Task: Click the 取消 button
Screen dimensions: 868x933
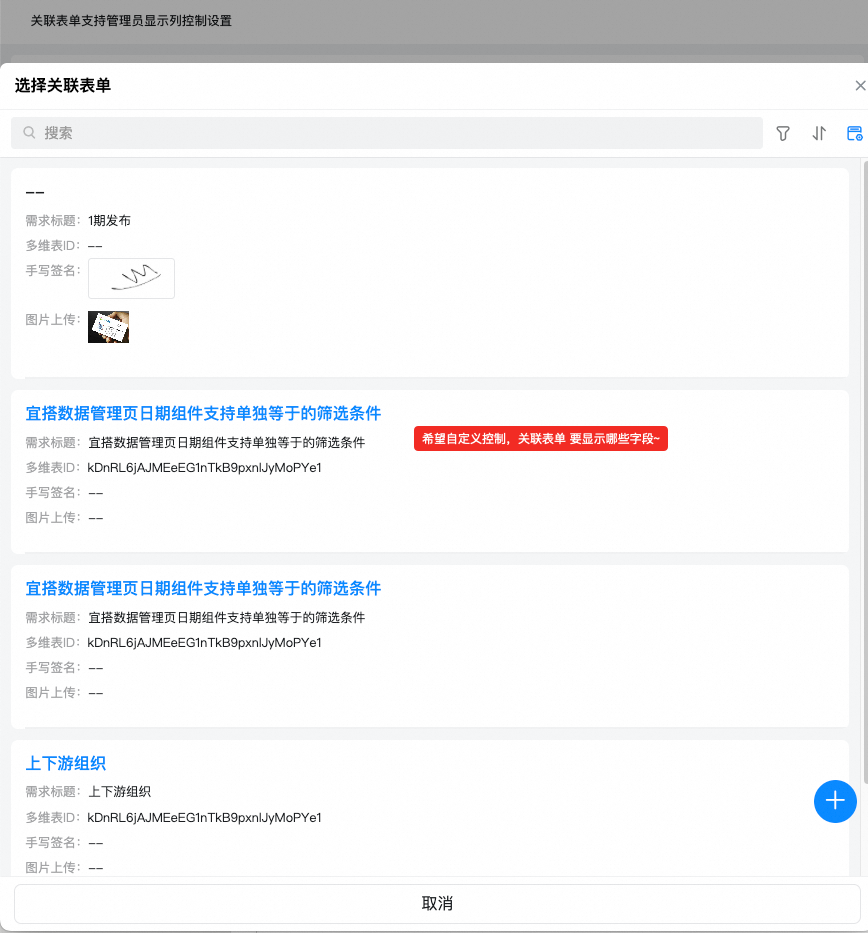Action: pyautogui.click(x=437, y=904)
